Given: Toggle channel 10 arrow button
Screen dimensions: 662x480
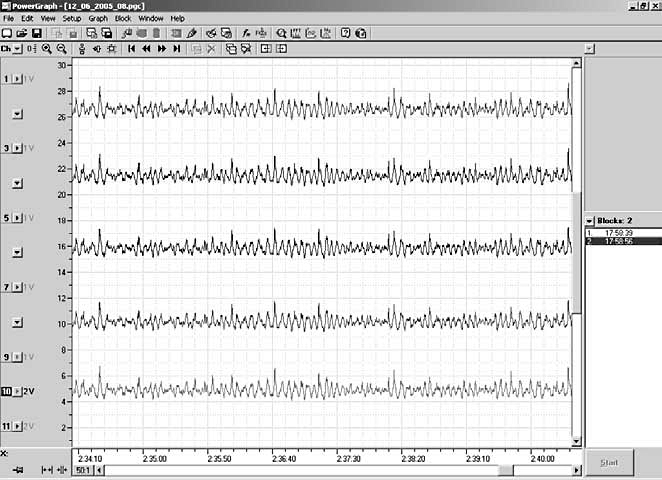Looking at the screenshot, I should coord(17,392).
